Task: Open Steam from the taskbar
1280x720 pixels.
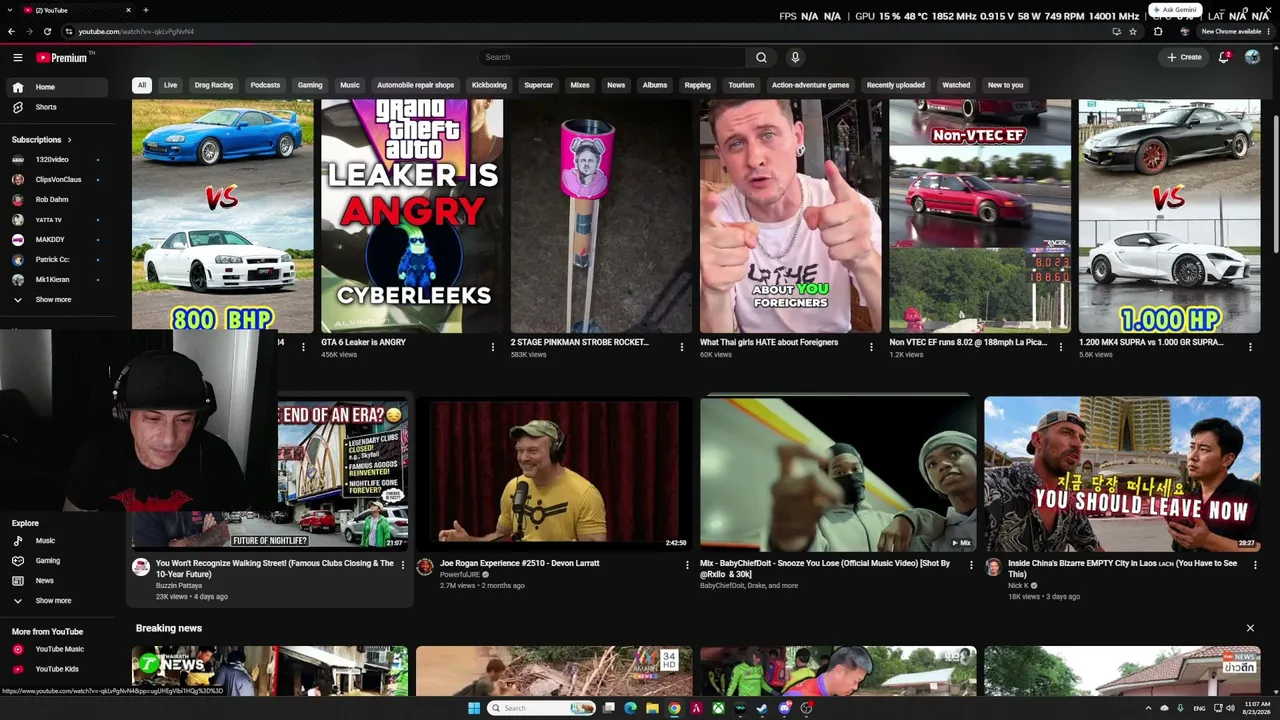Action: (762, 708)
